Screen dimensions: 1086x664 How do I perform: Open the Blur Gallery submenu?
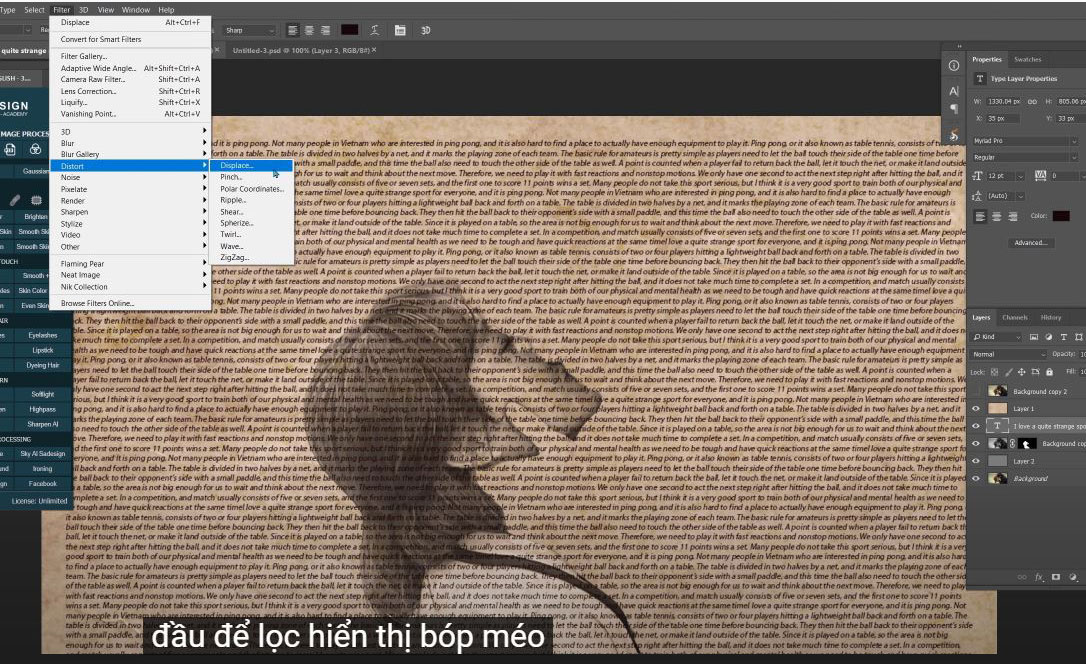(80, 154)
